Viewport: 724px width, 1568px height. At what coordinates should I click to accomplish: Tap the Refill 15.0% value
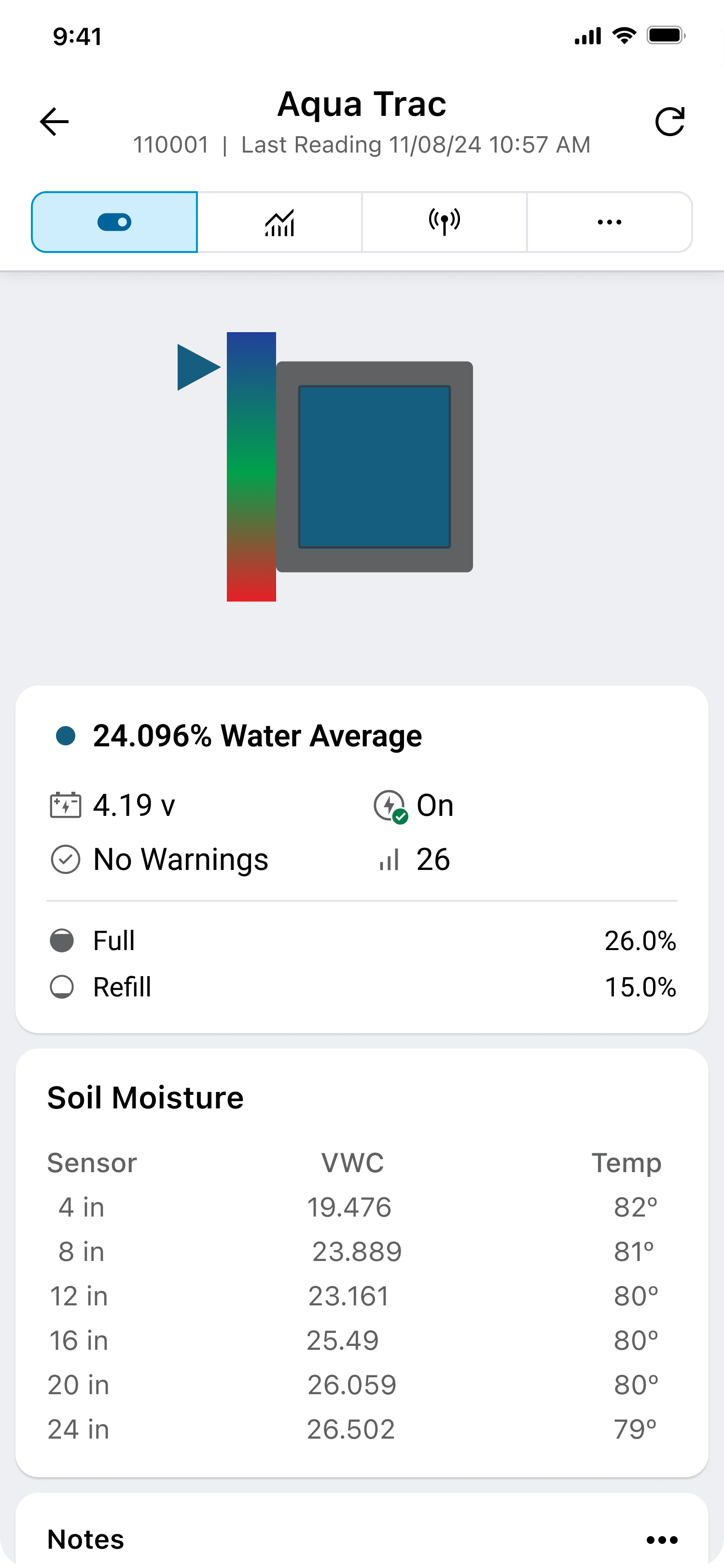pyautogui.click(x=640, y=987)
